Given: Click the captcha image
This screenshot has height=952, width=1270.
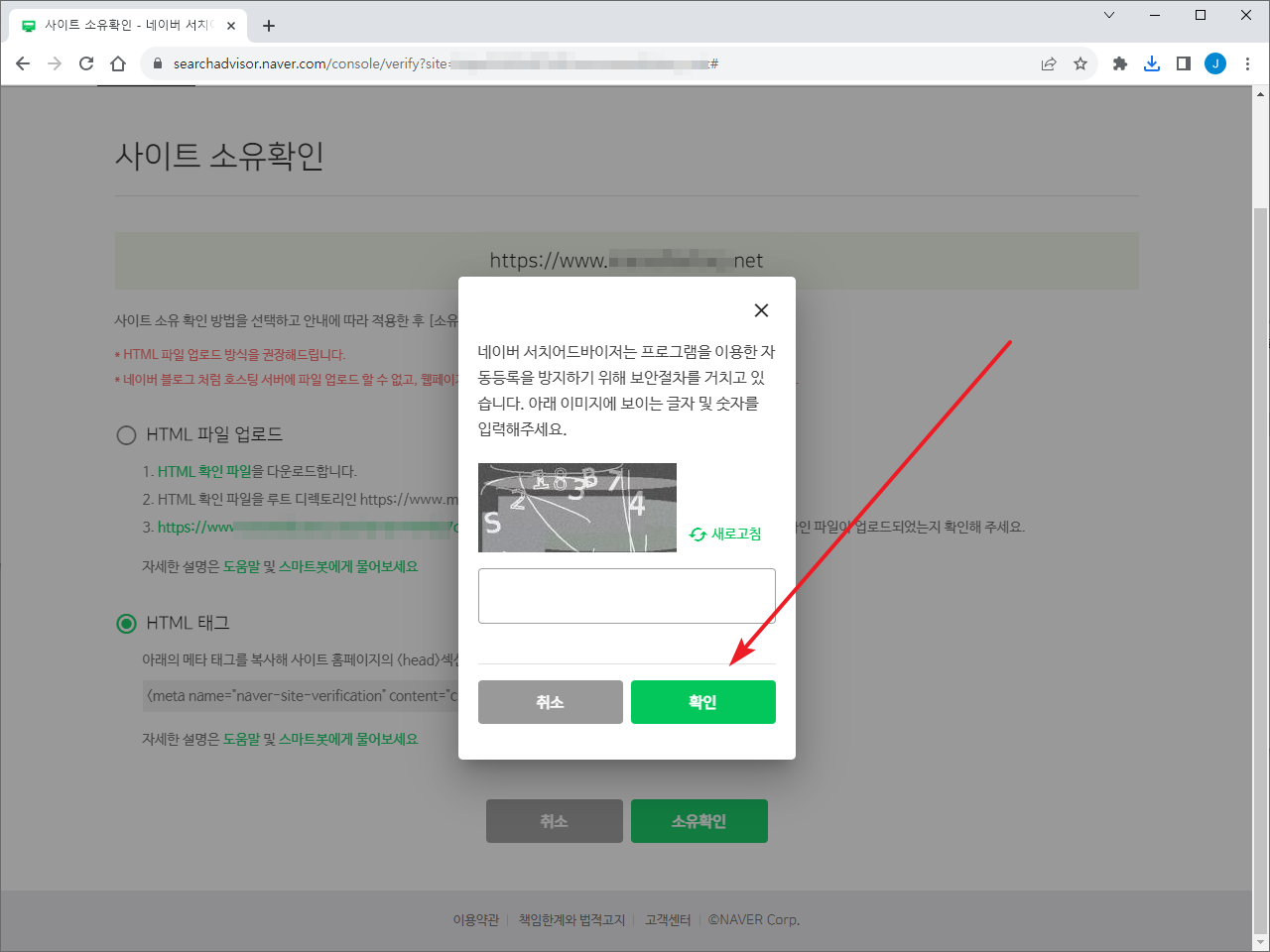Looking at the screenshot, I should (x=577, y=508).
